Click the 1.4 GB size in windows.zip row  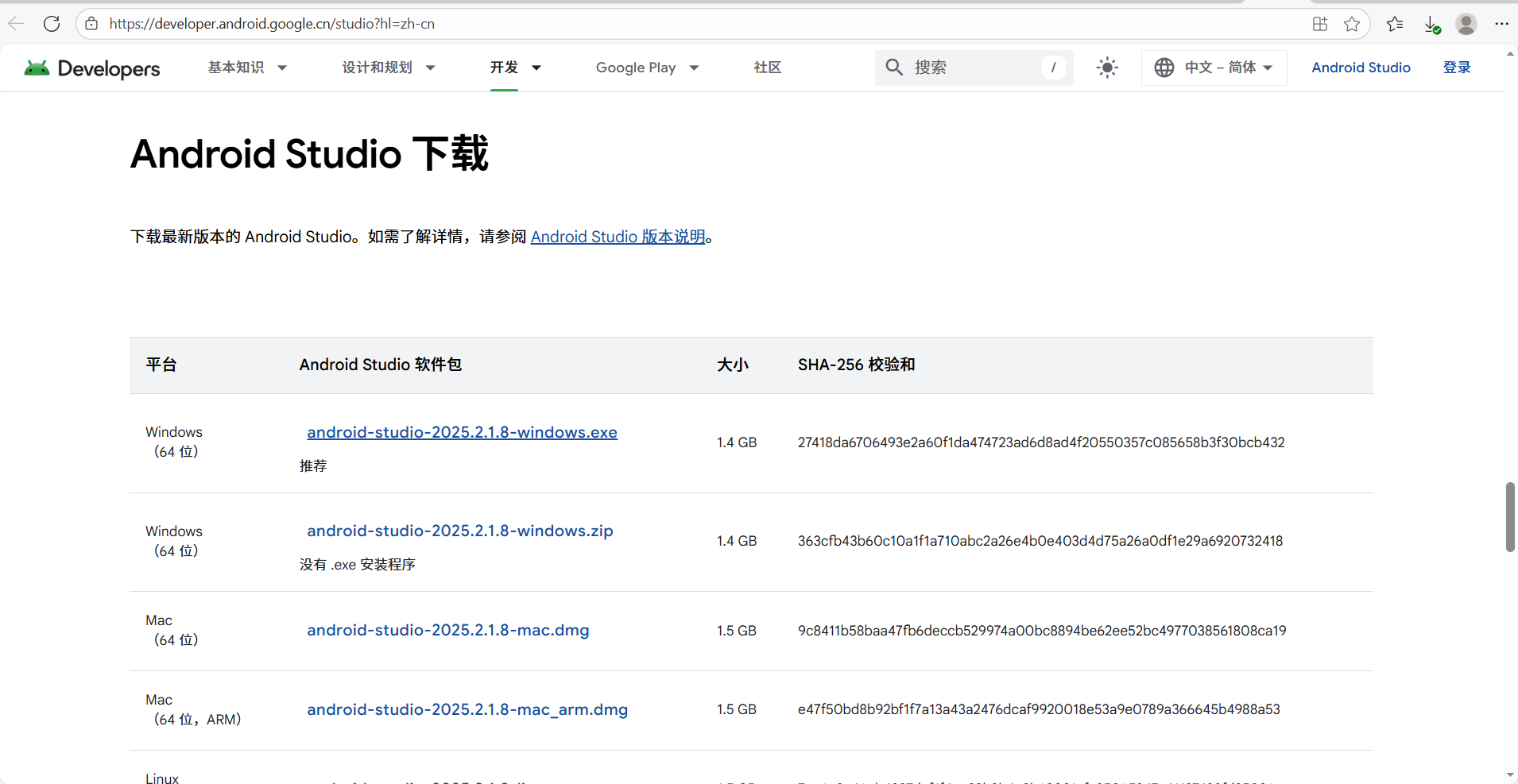pos(737,541)
